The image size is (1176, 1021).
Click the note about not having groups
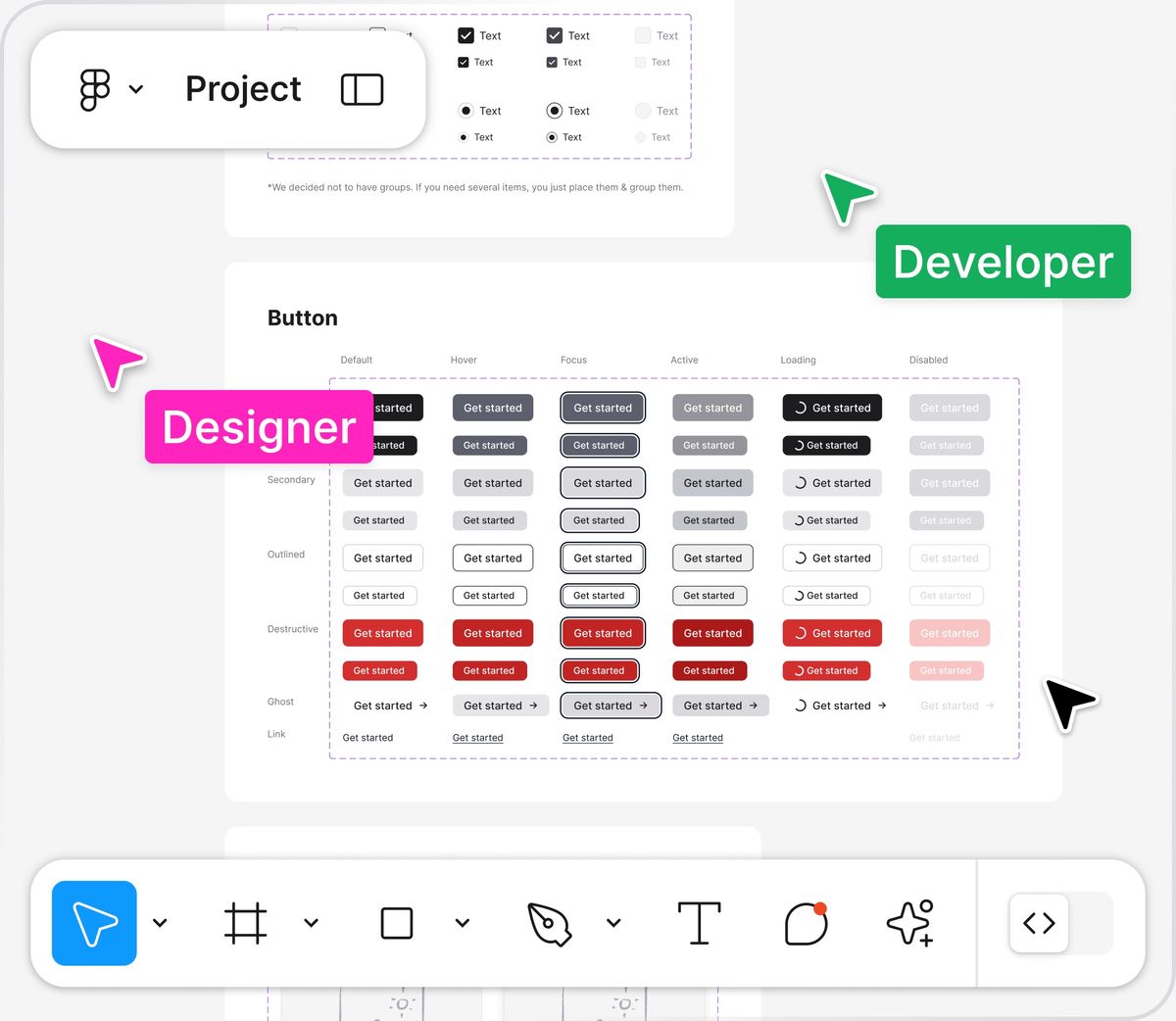(475, 187)
